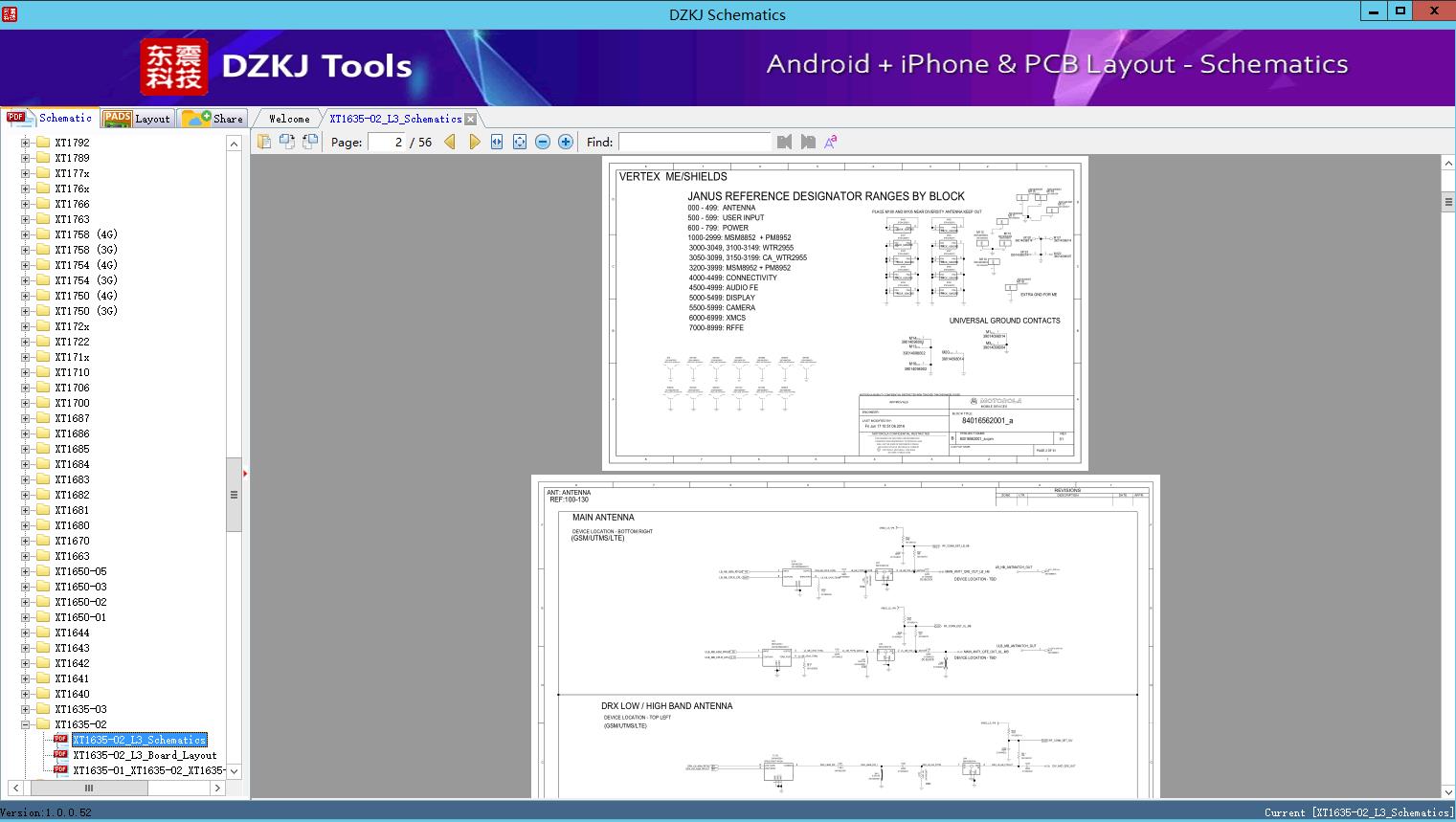This screenshot has height=822, width=1456.
Task: Select the XT1683 folder
Action: (x=72, y=479)
